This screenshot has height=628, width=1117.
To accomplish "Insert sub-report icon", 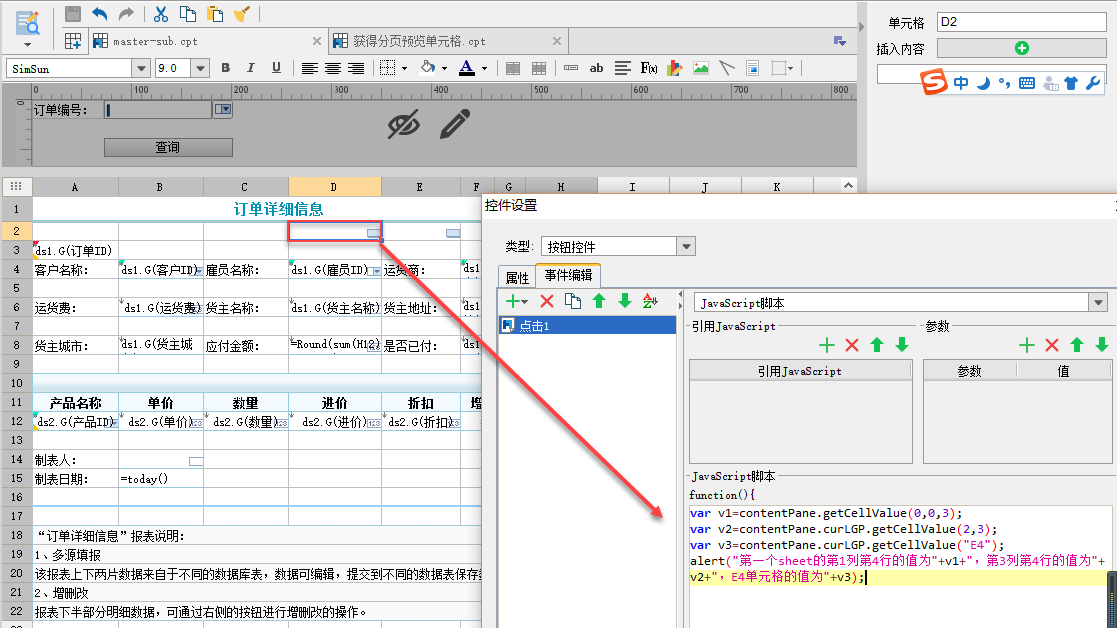I will tap(752, 68).
